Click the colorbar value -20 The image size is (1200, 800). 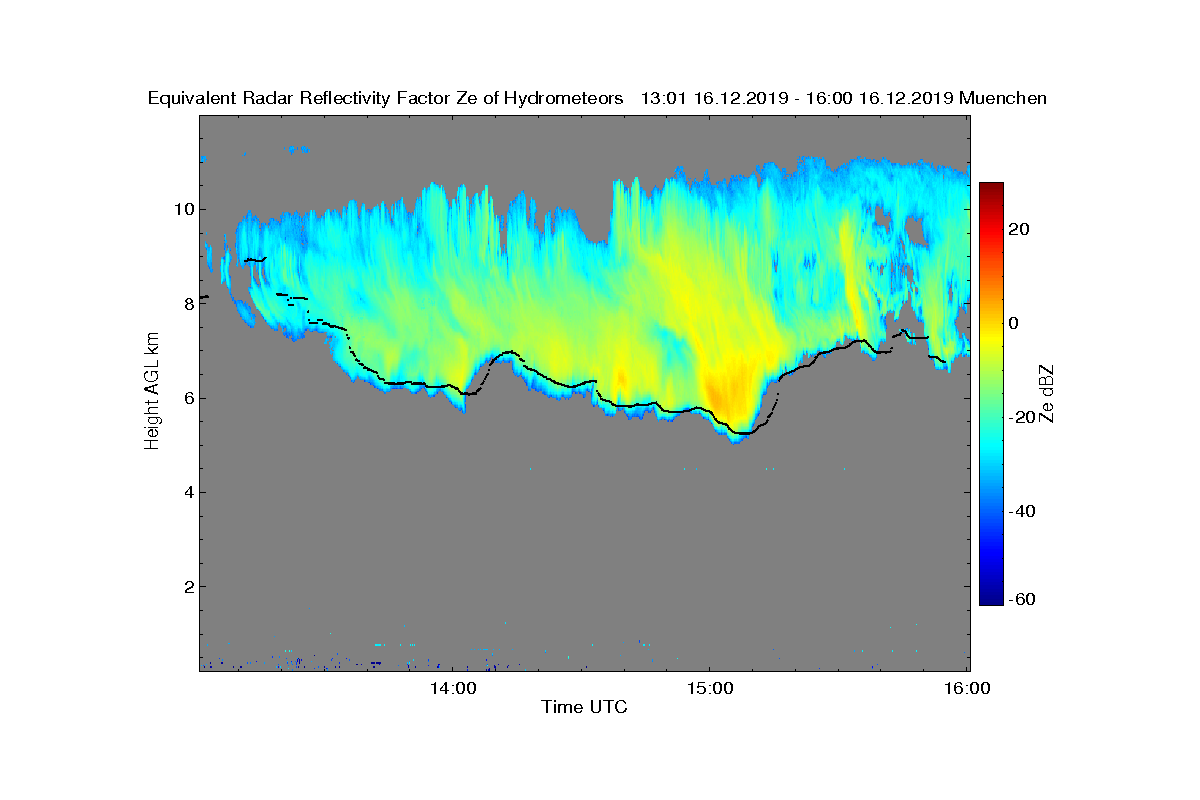point(1022,418)
